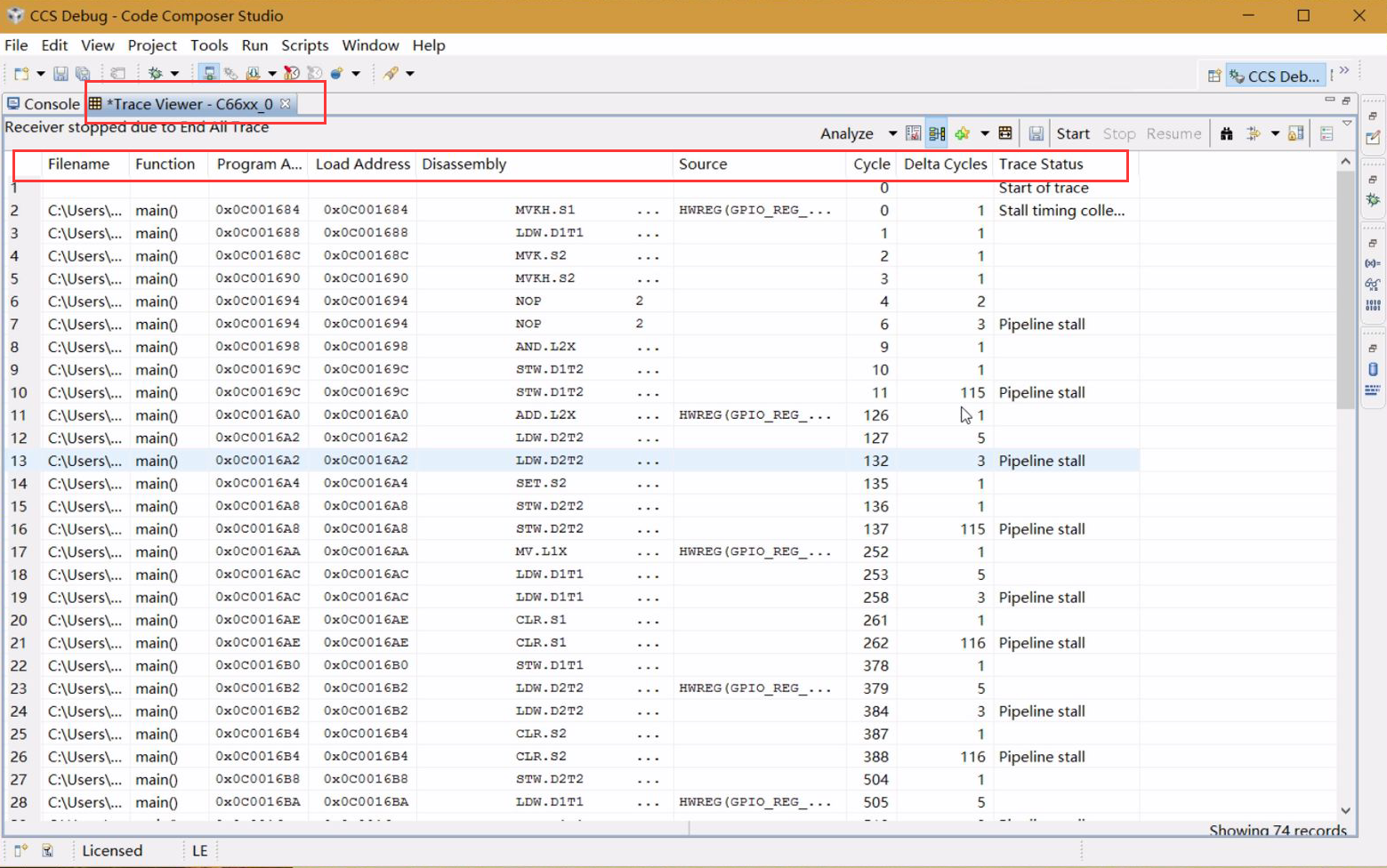1387x868 pixels.
Task: Click the lock columns icon on trace toolbar
Action: (1295, 133)
